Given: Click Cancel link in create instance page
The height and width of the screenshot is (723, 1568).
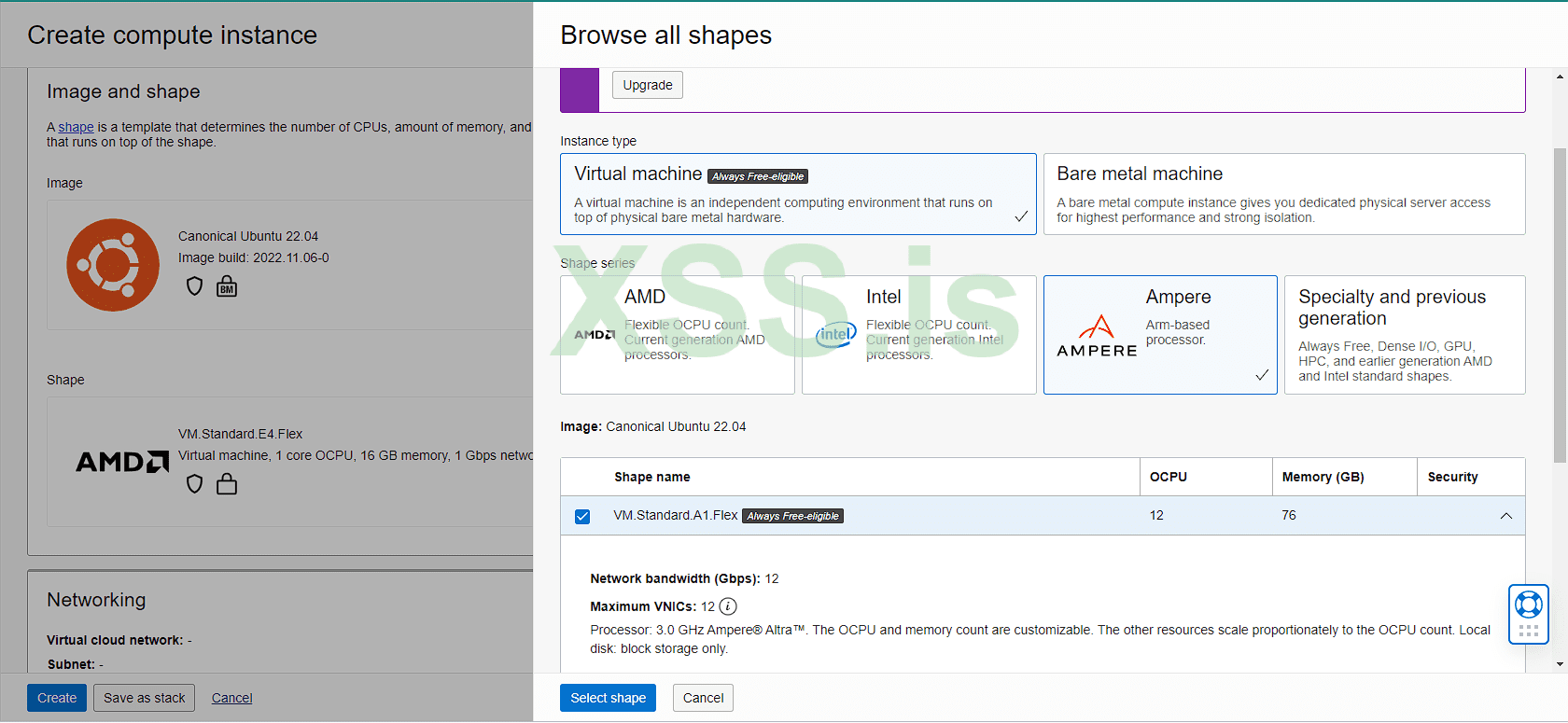Looking at the screenshot, I should click(231, 698).
